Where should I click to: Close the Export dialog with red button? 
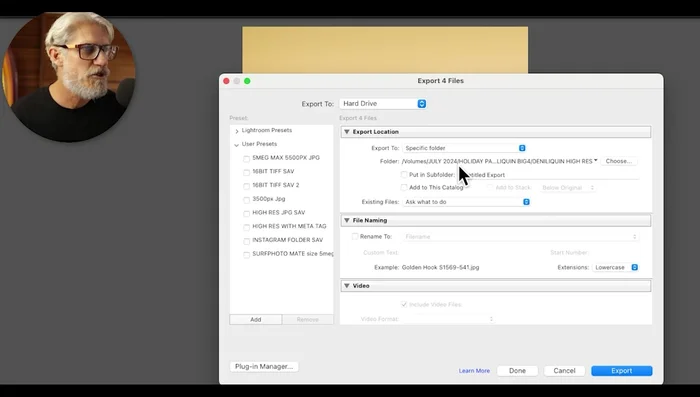[226, 81]
